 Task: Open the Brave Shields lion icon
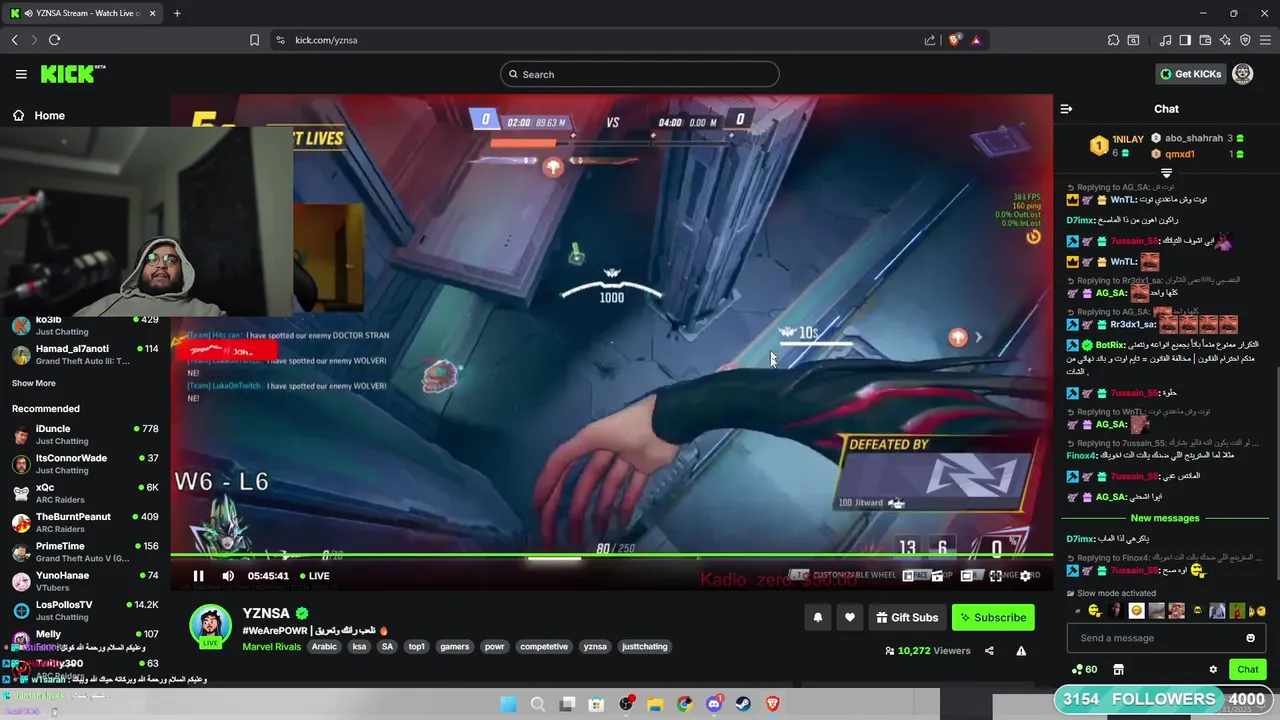tap(954, 40)
